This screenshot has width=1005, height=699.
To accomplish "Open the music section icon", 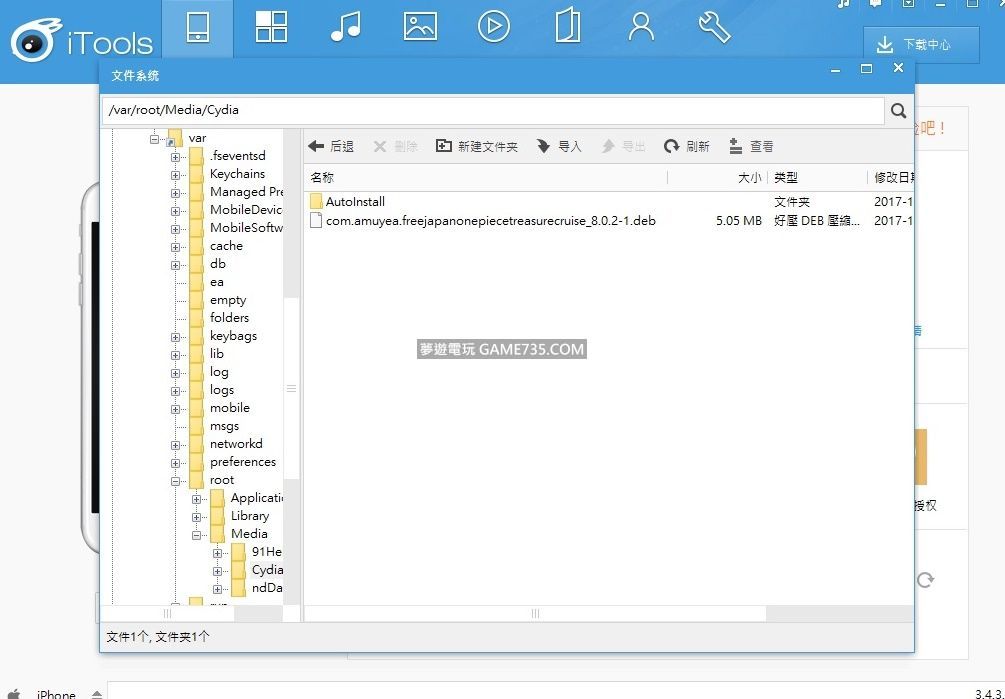I will [345, 27].
